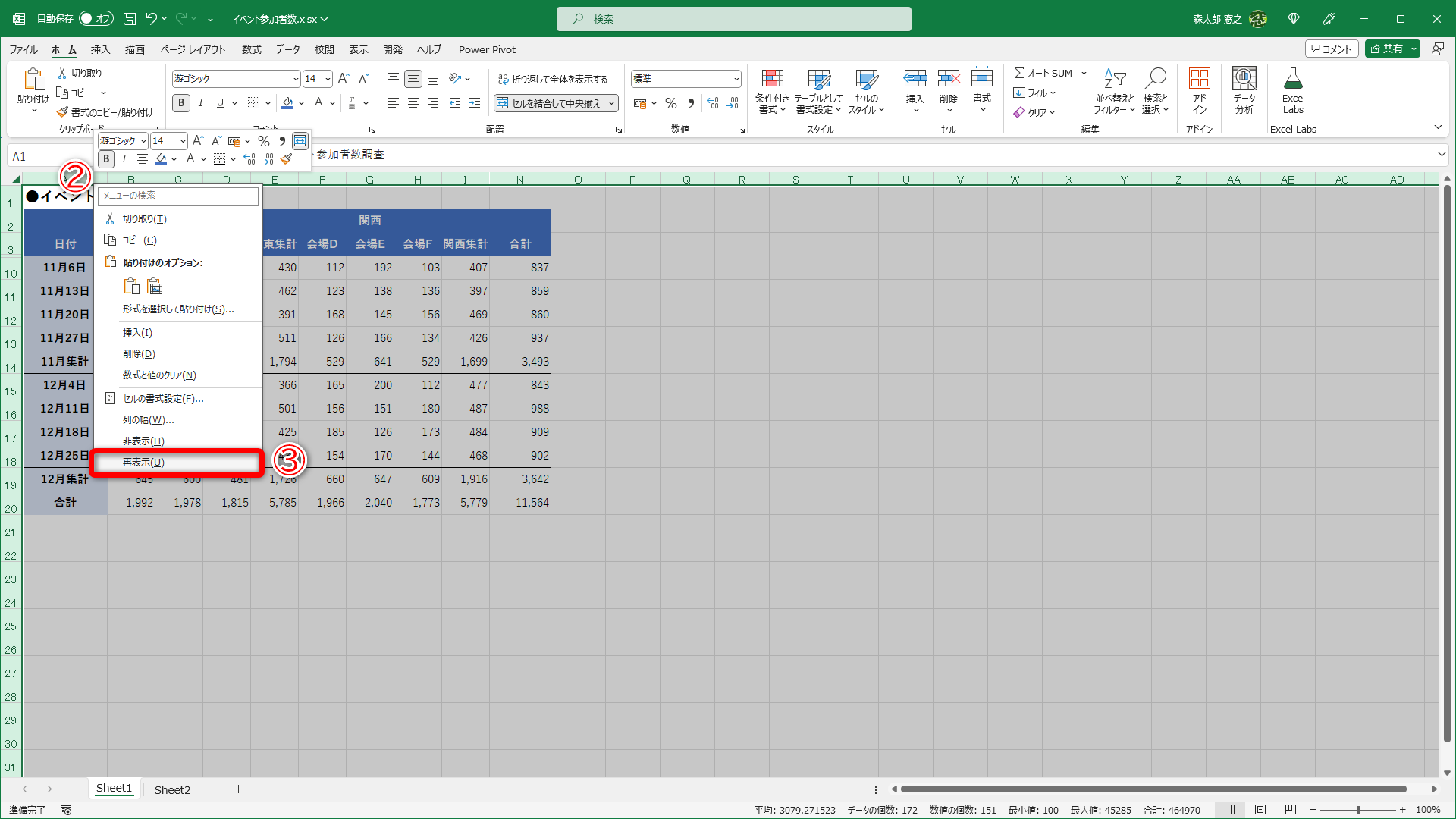The image size is (1456, 819).
Task: Click the Page Break Preview status icon
Action: point(1291,810)
